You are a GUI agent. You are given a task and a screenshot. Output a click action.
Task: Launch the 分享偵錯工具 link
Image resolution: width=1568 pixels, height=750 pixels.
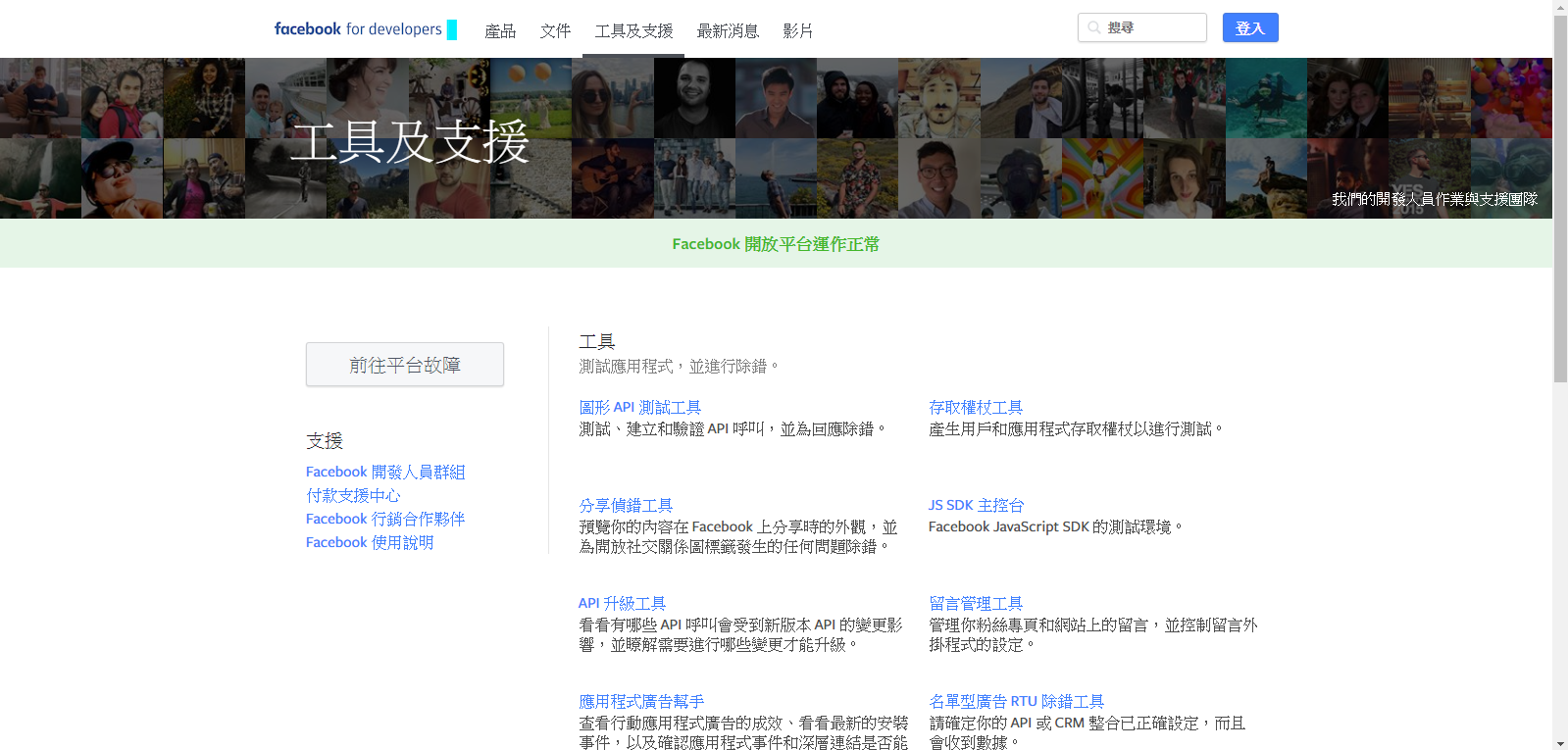pos(626,505)
